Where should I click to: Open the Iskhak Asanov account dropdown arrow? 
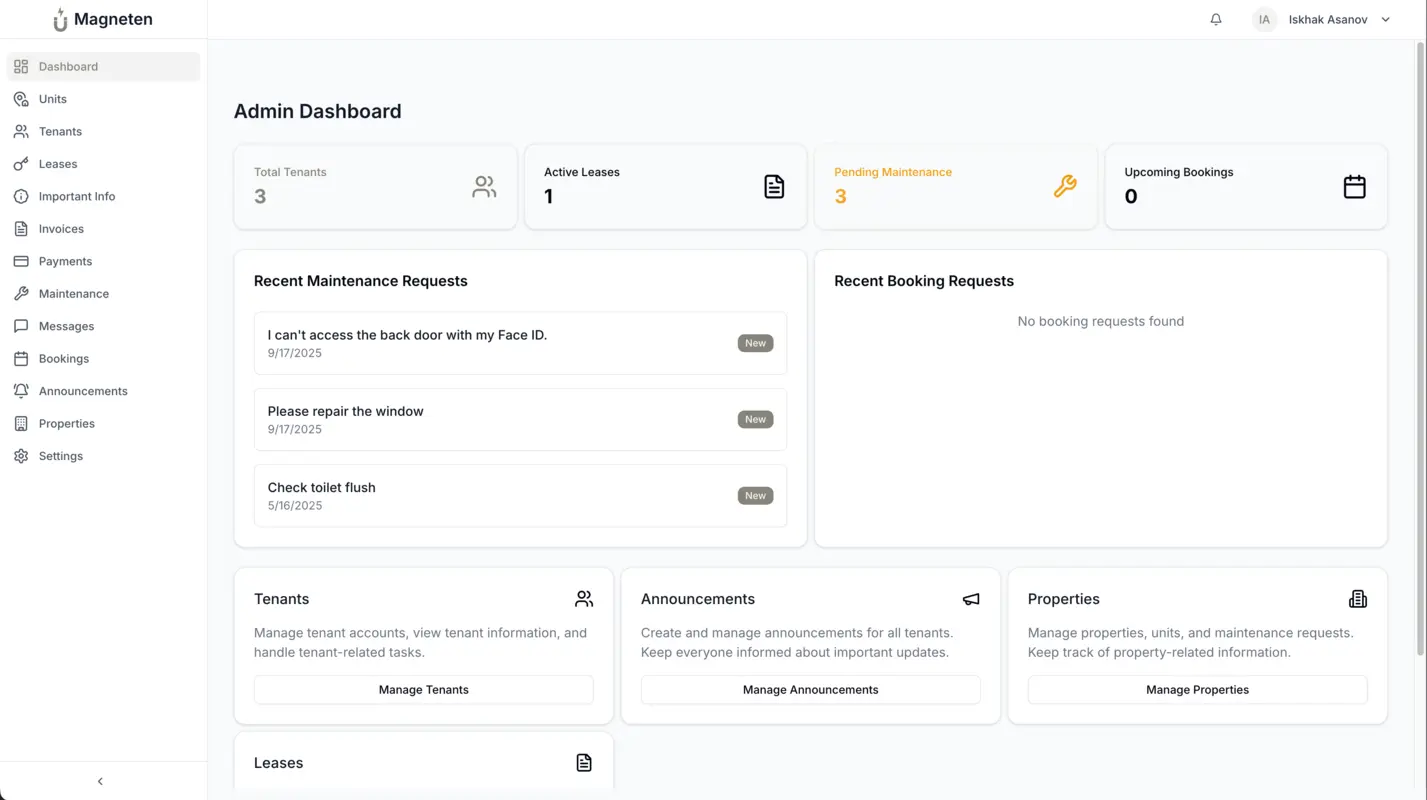[x=1385, y=19]
